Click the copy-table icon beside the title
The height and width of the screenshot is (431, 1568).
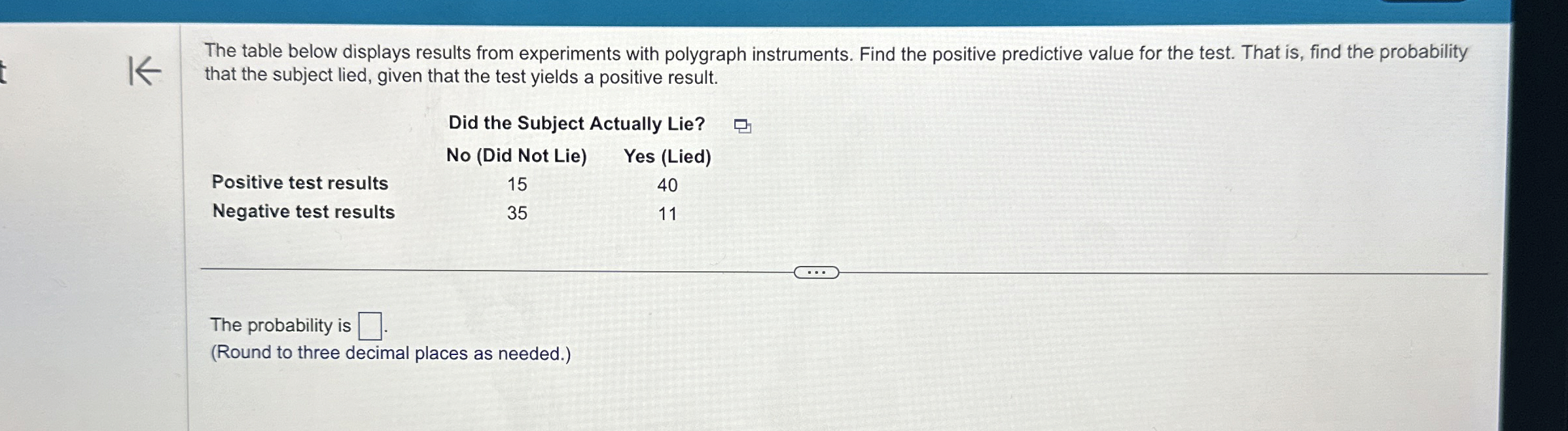[743, 125]
